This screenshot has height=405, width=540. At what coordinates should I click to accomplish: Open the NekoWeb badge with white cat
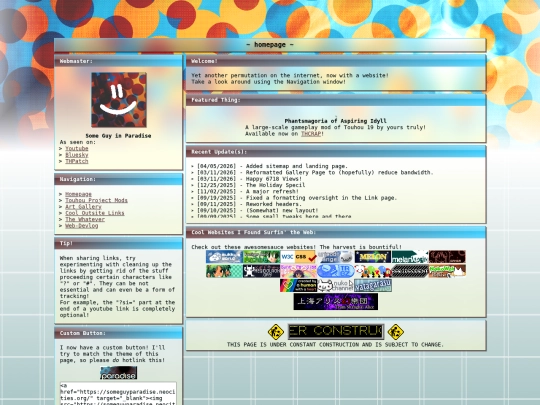point(447,271)
